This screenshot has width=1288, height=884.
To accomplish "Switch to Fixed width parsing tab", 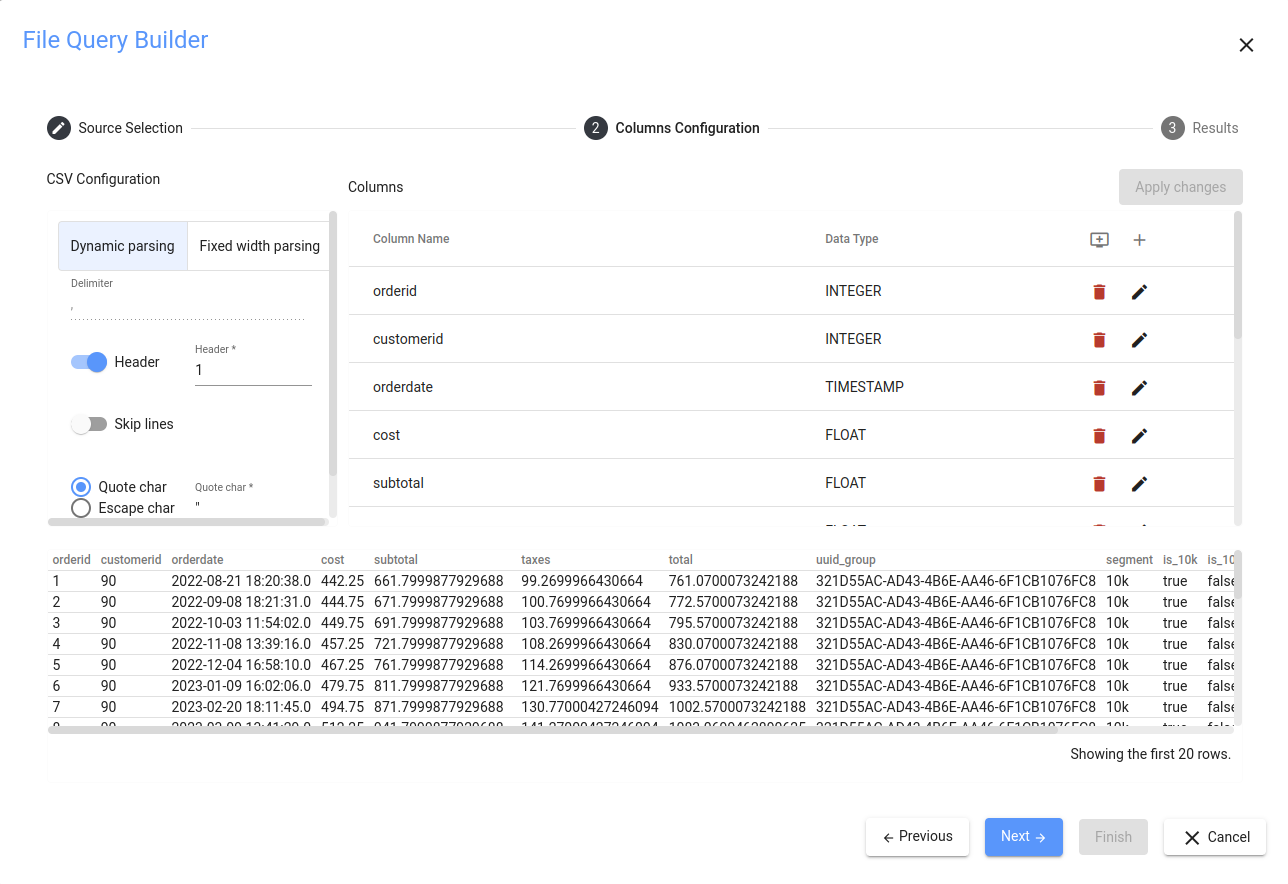I will click(x=259, y=246).
